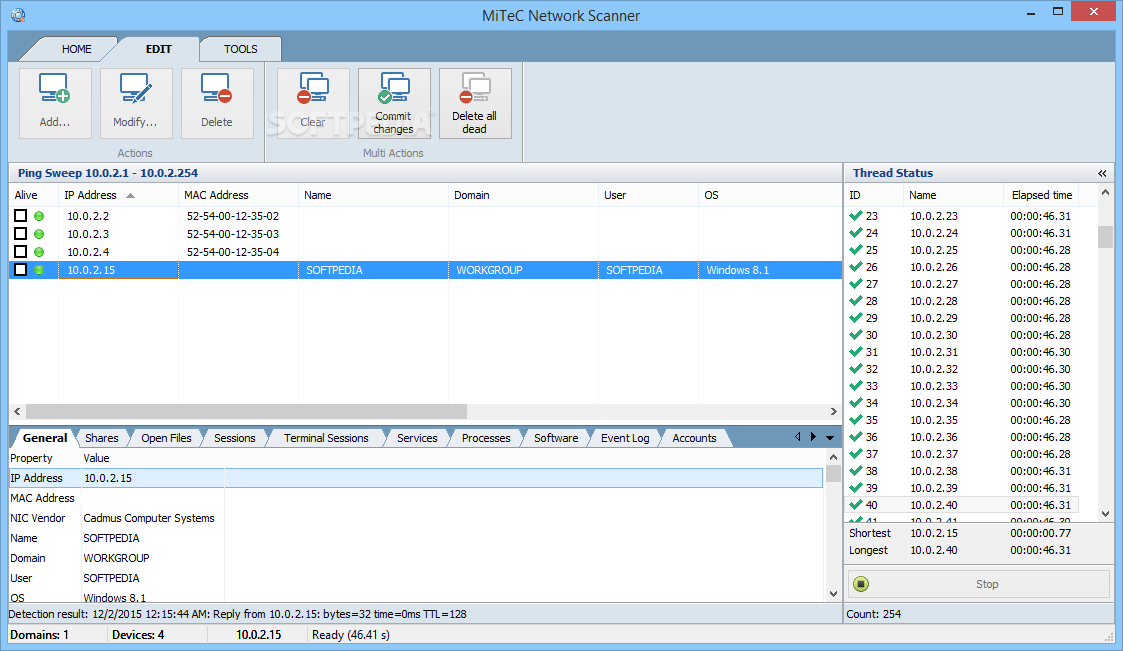This screenshot has height=651, width=1123.
Task: Click the MAC Address column header
Action: (x=238, y=195)
